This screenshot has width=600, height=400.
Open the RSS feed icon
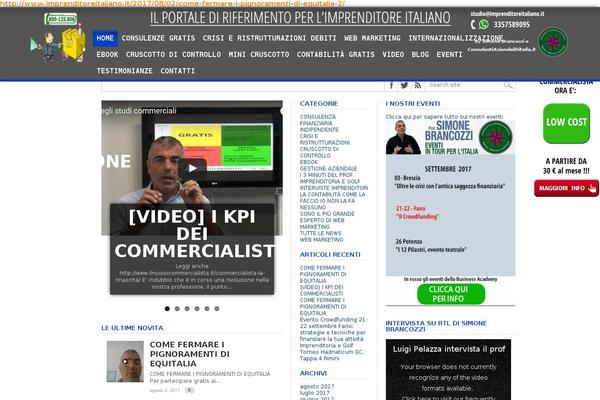click(x=417, y=85)
